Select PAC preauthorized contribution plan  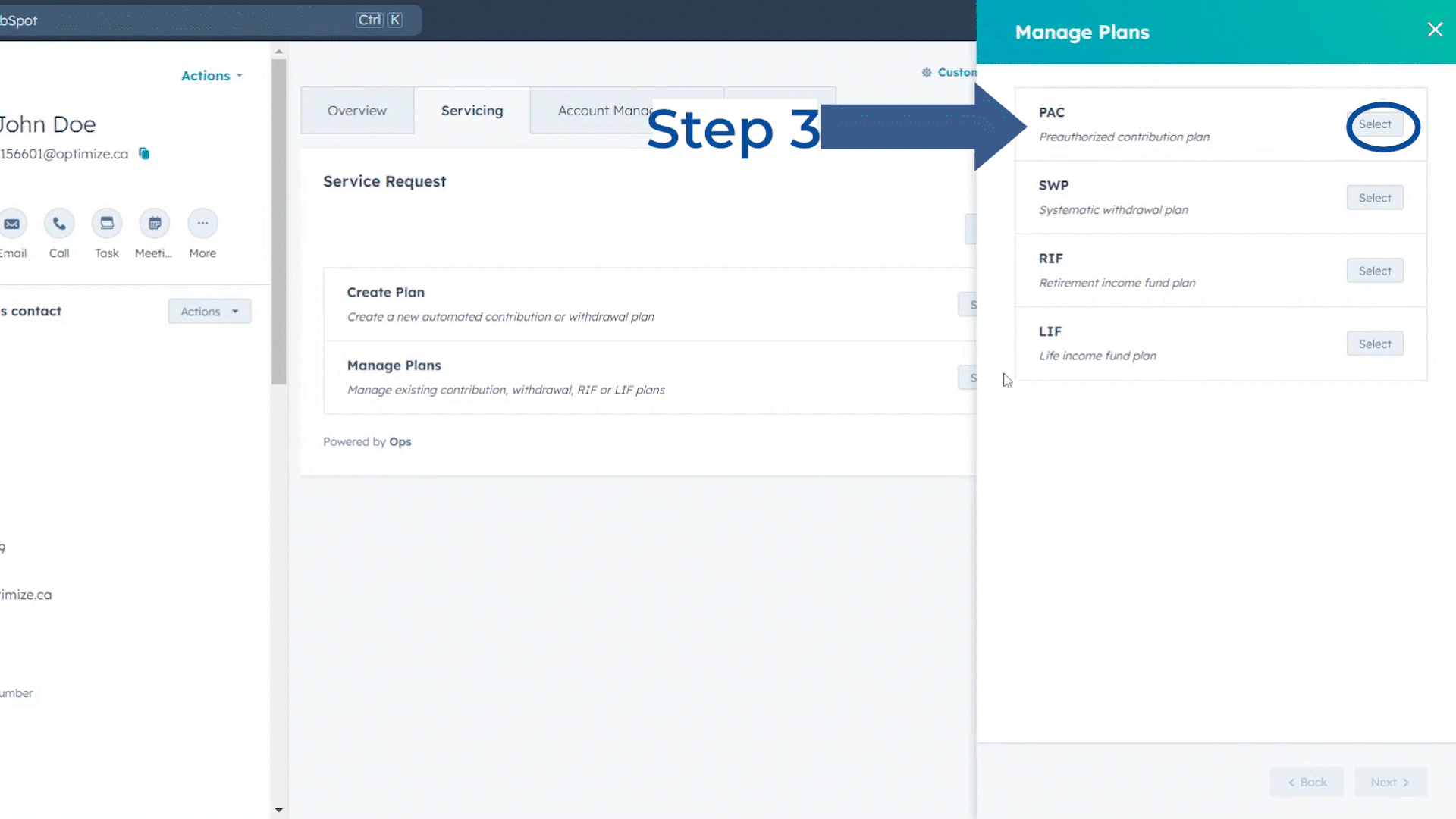pyautogui.click(x=1374, y=124)
